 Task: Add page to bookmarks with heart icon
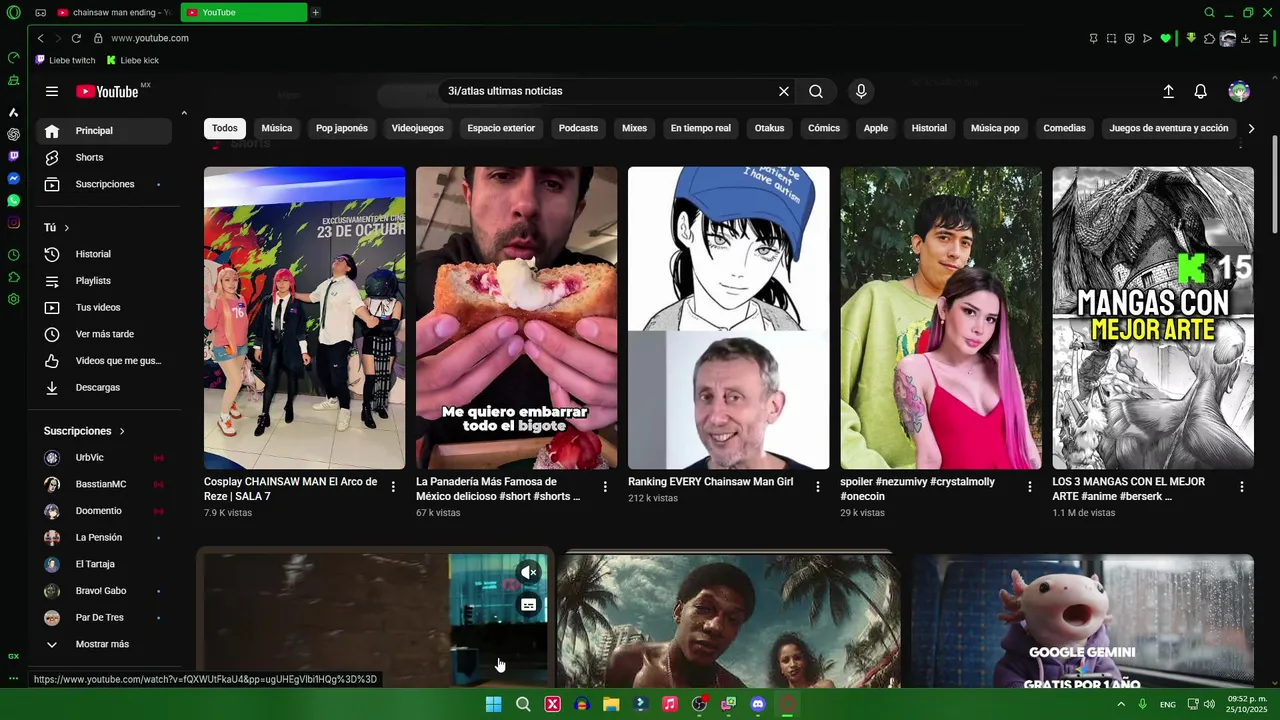1165,38
